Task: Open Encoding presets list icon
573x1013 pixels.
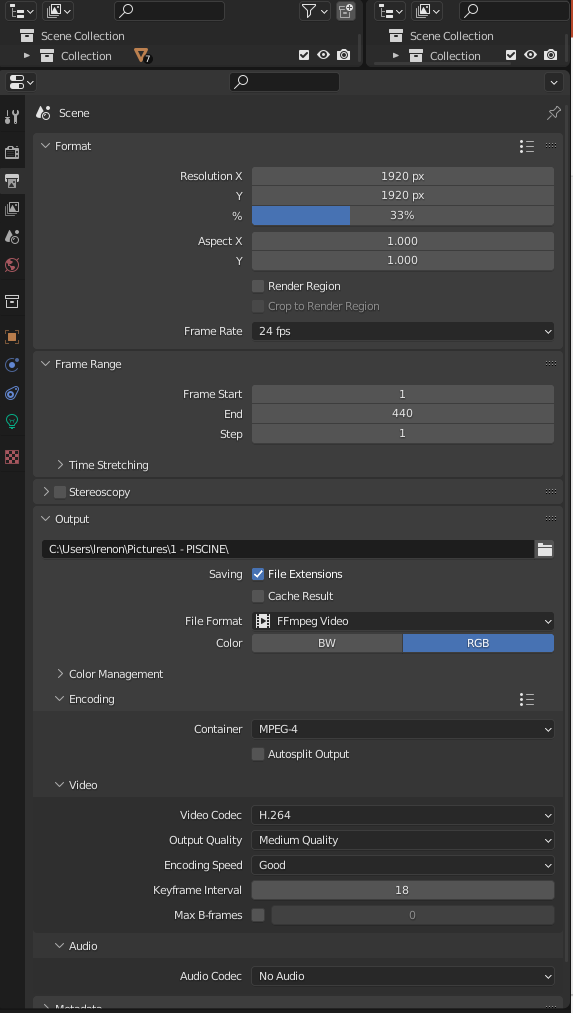Action: [526, 699]
